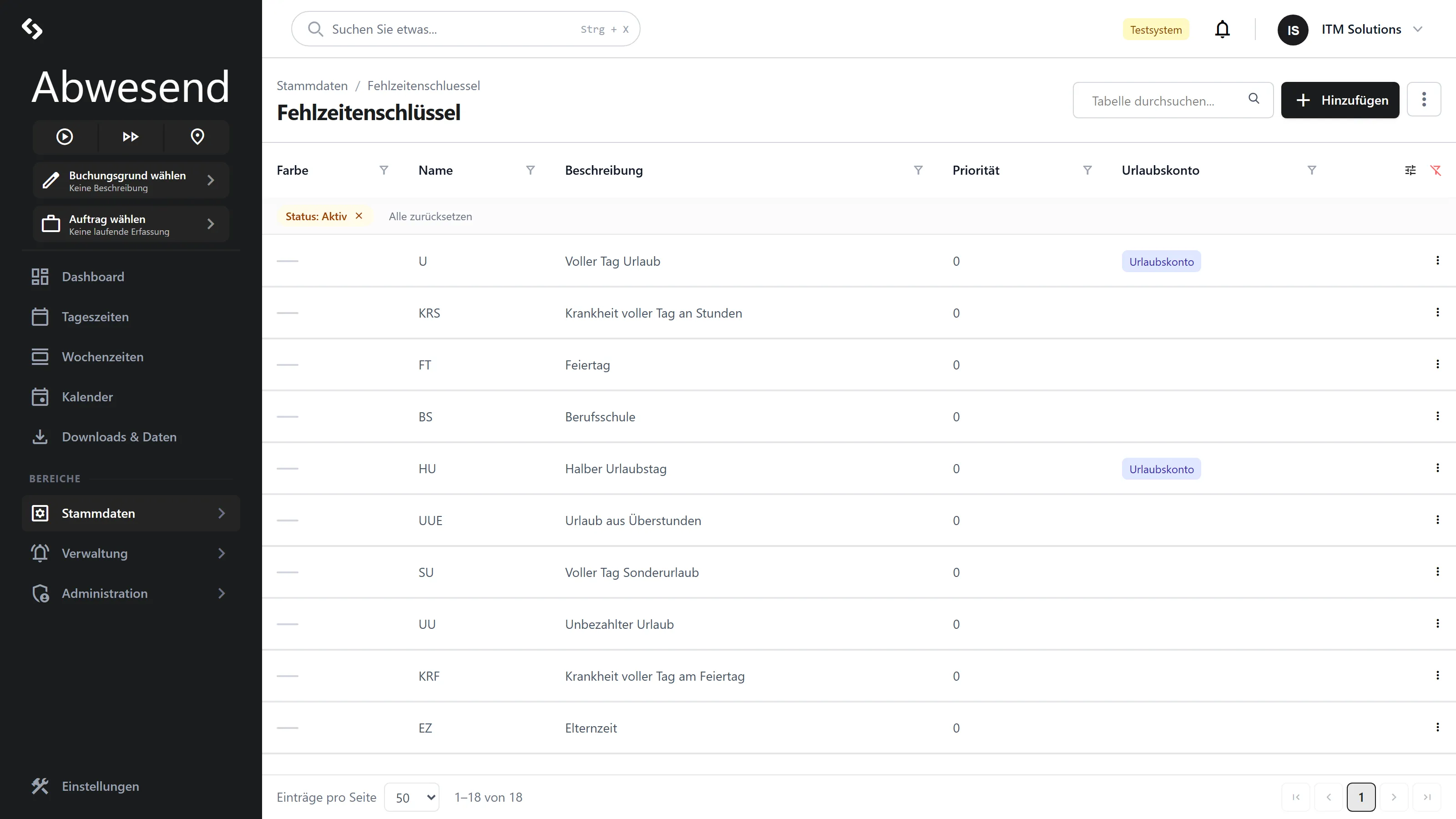Expand the Administration section

[x=131, y=593]
